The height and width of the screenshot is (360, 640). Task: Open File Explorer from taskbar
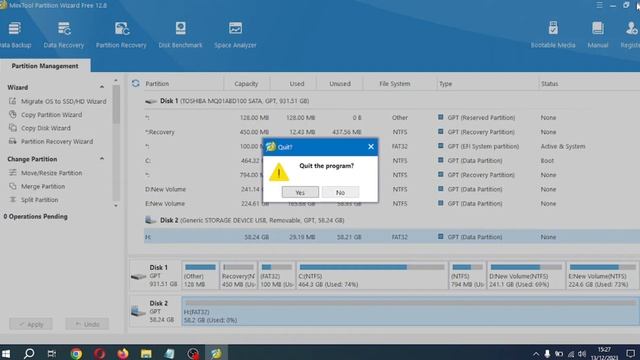pyautogui.click(x=146, y=353)
